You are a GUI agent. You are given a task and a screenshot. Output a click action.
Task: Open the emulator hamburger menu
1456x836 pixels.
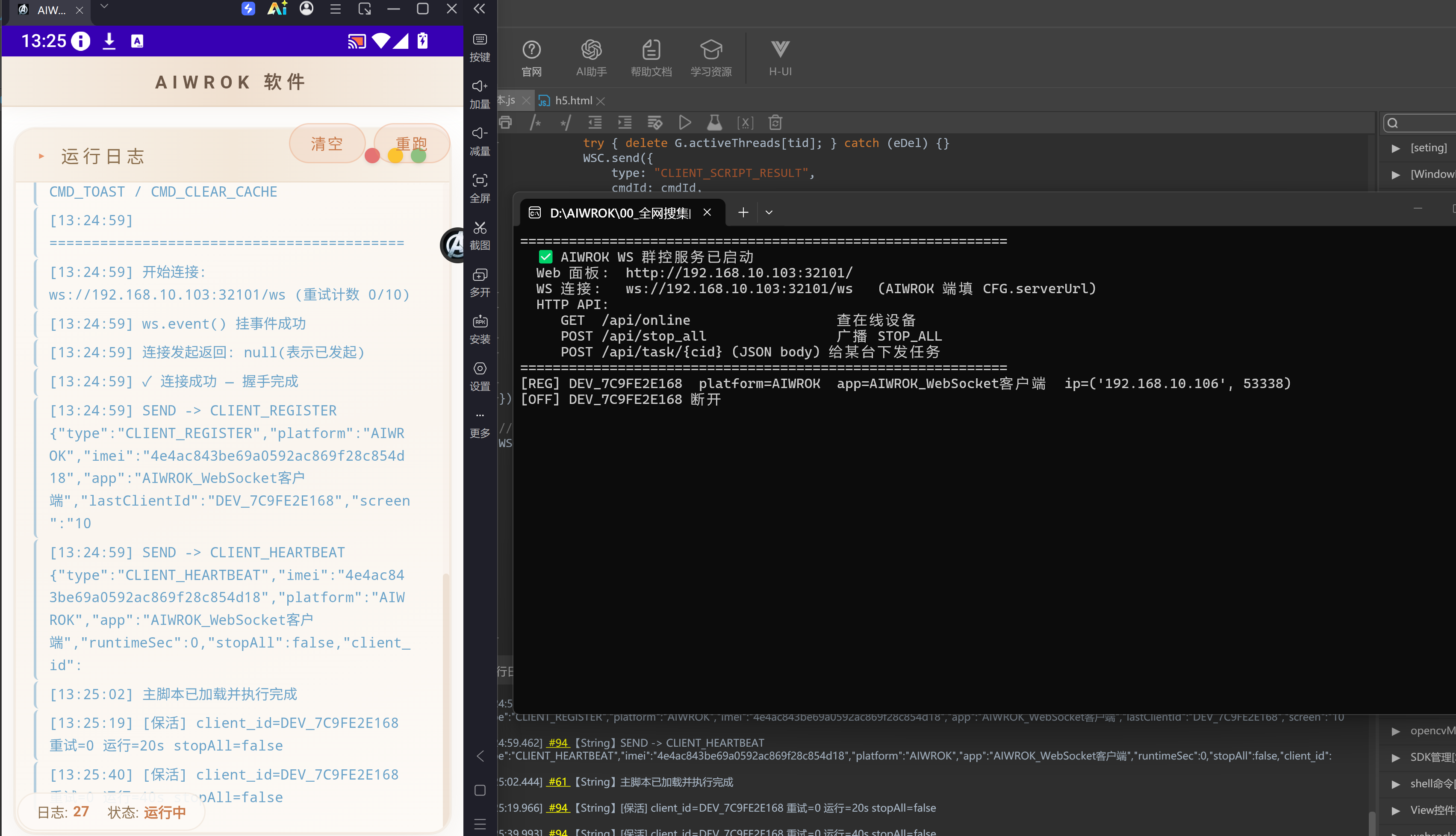coord(335,9)
